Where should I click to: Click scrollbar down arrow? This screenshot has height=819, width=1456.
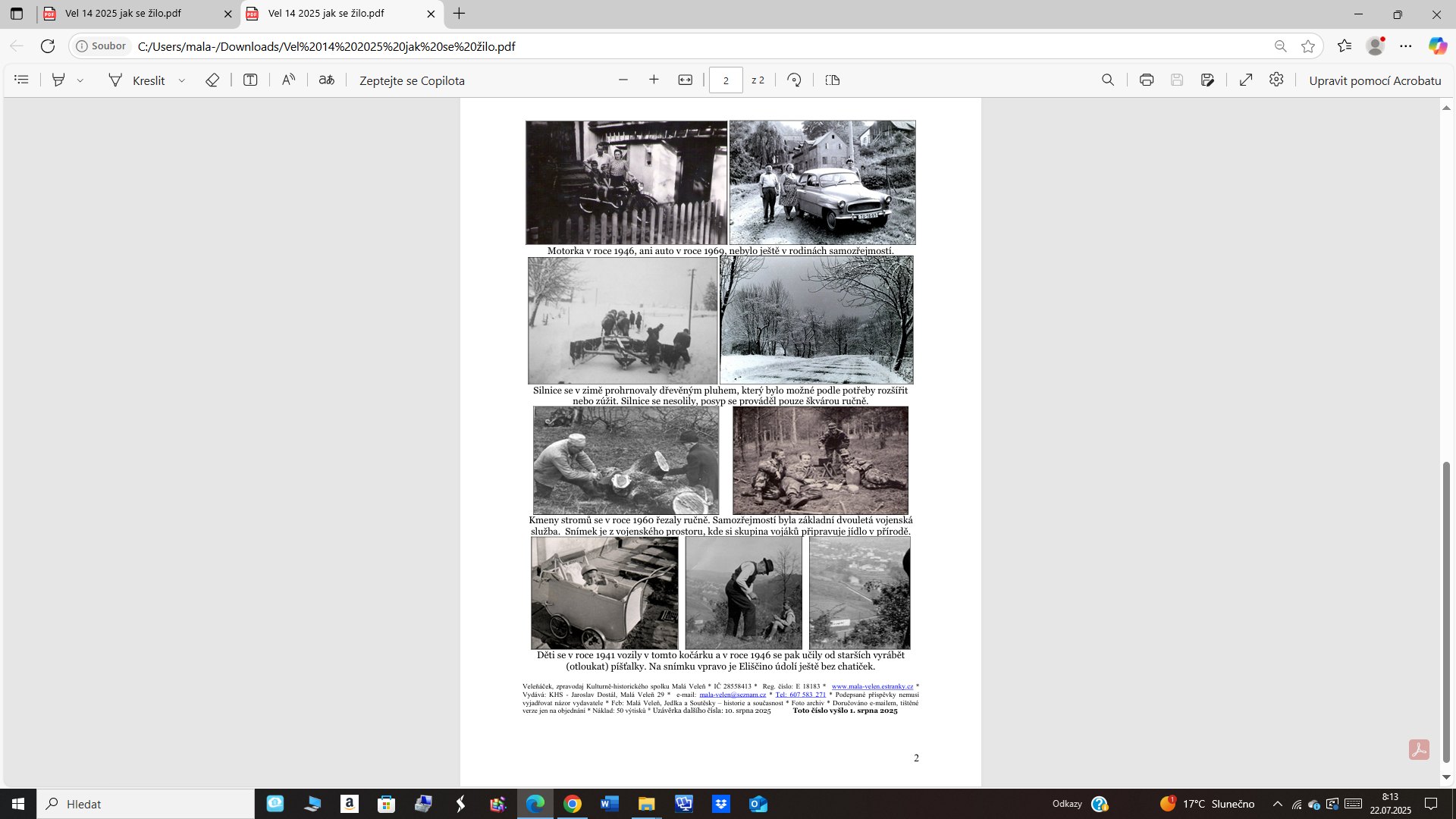click(1446, 777)
